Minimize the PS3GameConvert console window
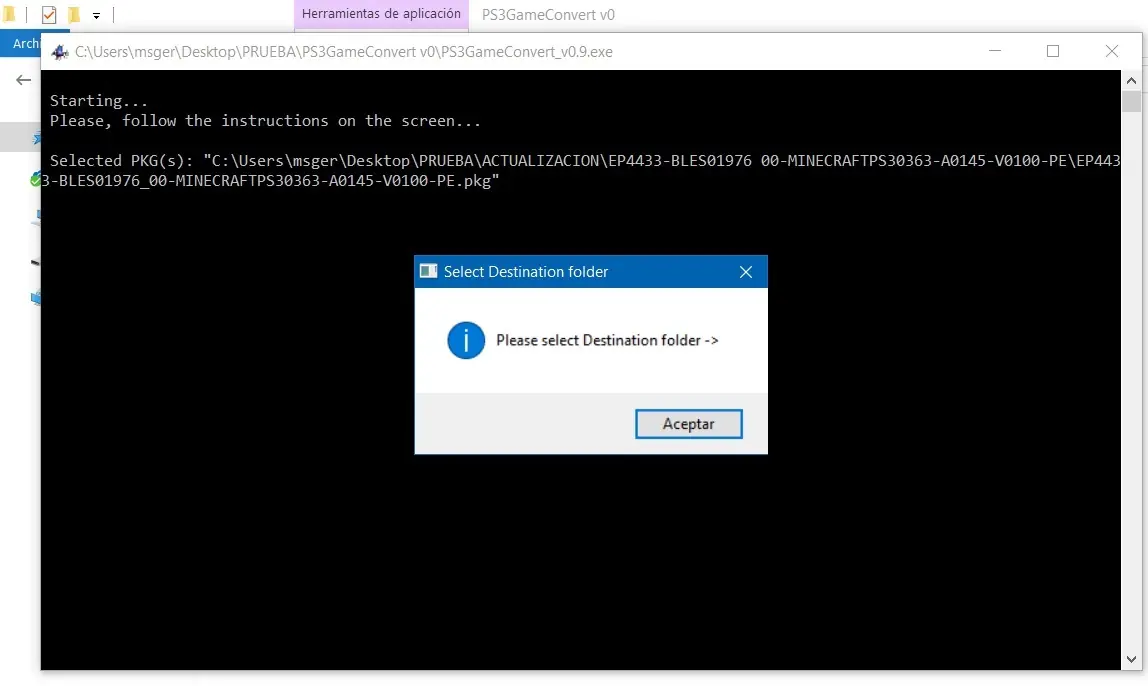The height and width of the screenshot is (686, 1148). 994,51
